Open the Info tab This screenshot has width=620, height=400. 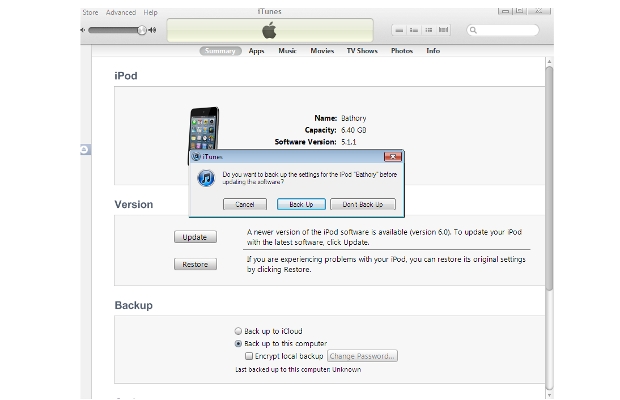pyautogui.click(x=433, y=51)
